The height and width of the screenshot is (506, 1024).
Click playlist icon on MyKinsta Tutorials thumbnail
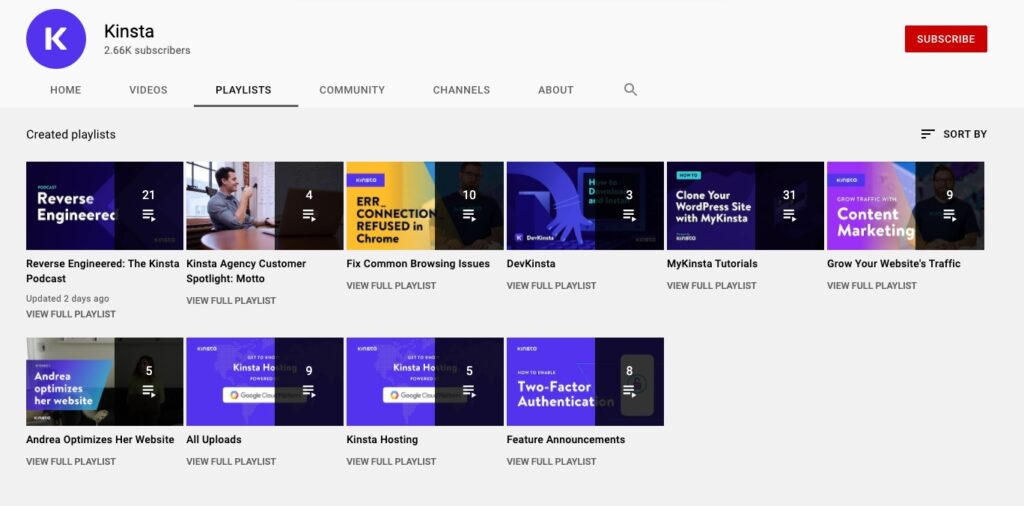coord(789,215)
